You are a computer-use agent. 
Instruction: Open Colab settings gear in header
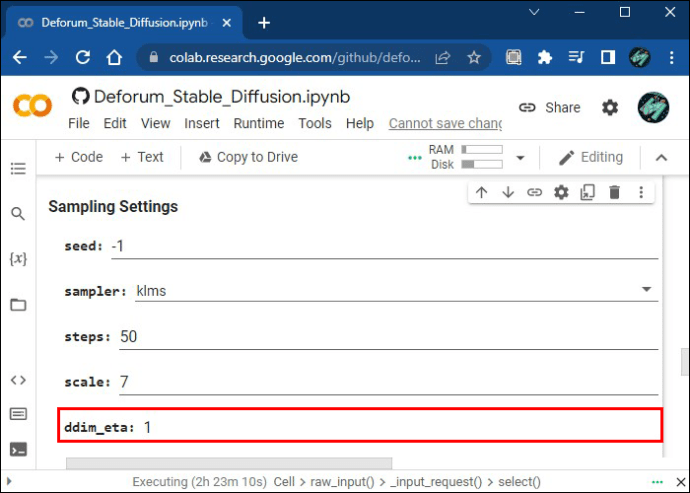point(610,107)
